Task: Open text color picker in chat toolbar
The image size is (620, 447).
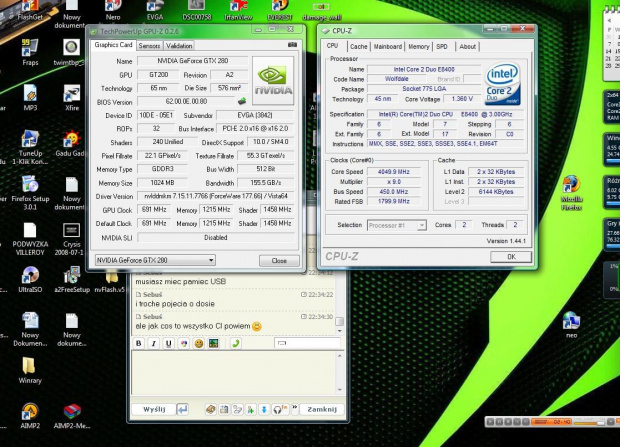Action: tap(183, 343)
